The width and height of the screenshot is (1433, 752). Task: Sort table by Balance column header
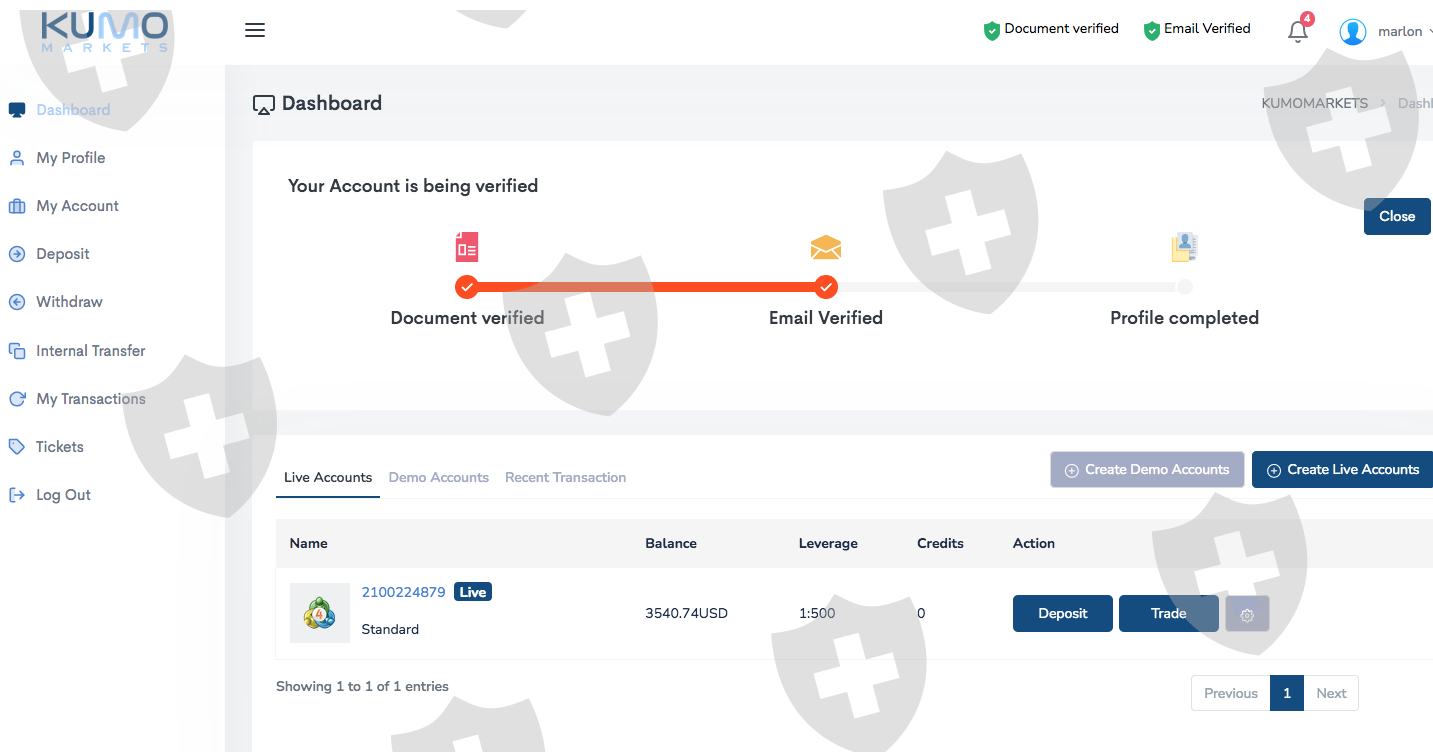pos(671,544)
